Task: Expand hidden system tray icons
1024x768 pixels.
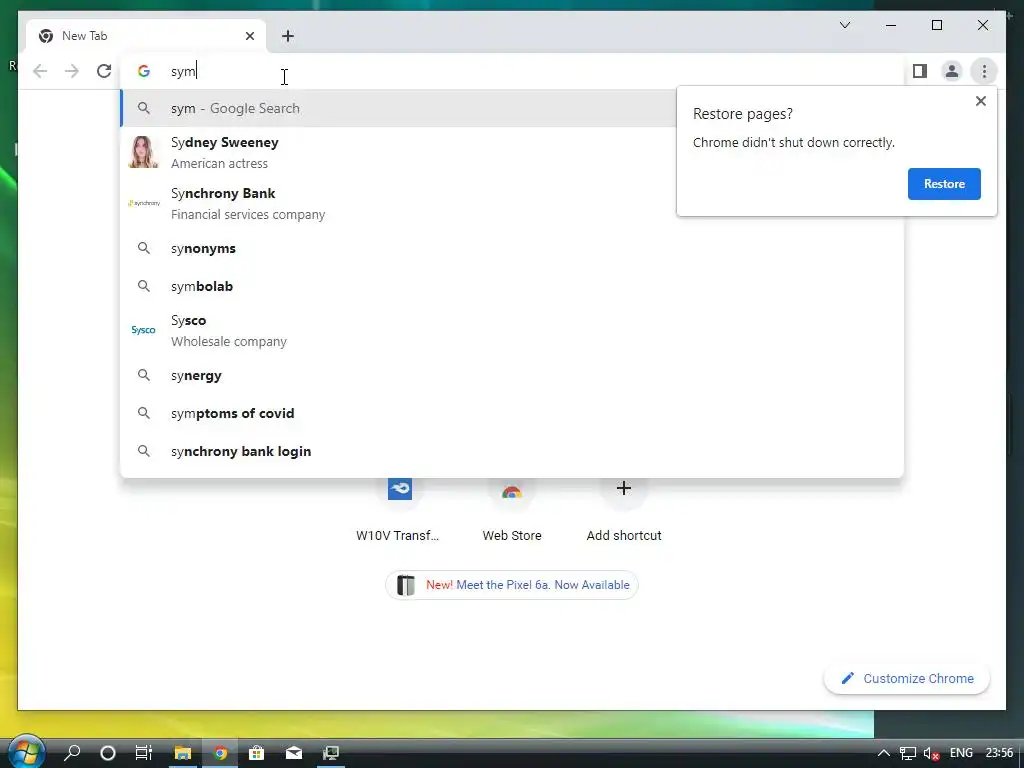Action: point(883,753)
